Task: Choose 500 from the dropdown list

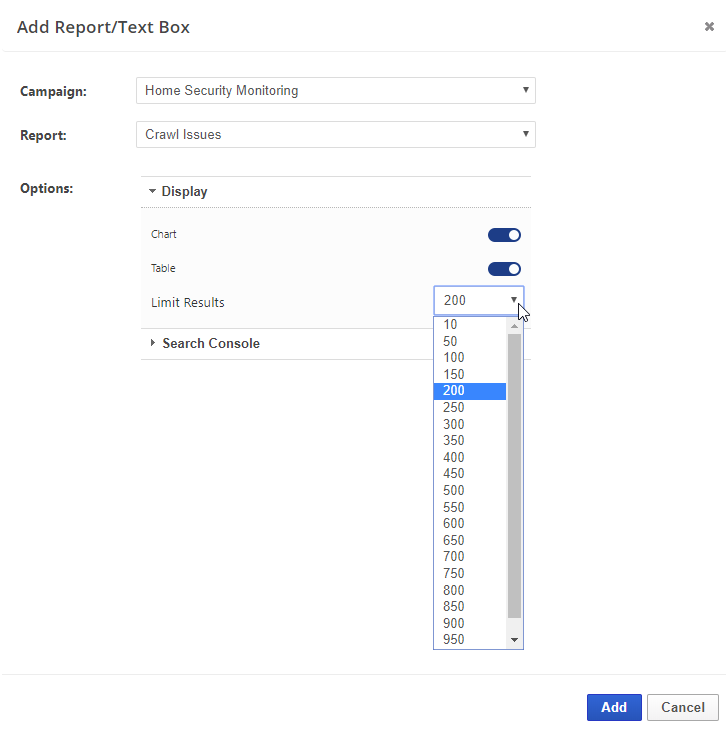Action: tap(454, 490)
